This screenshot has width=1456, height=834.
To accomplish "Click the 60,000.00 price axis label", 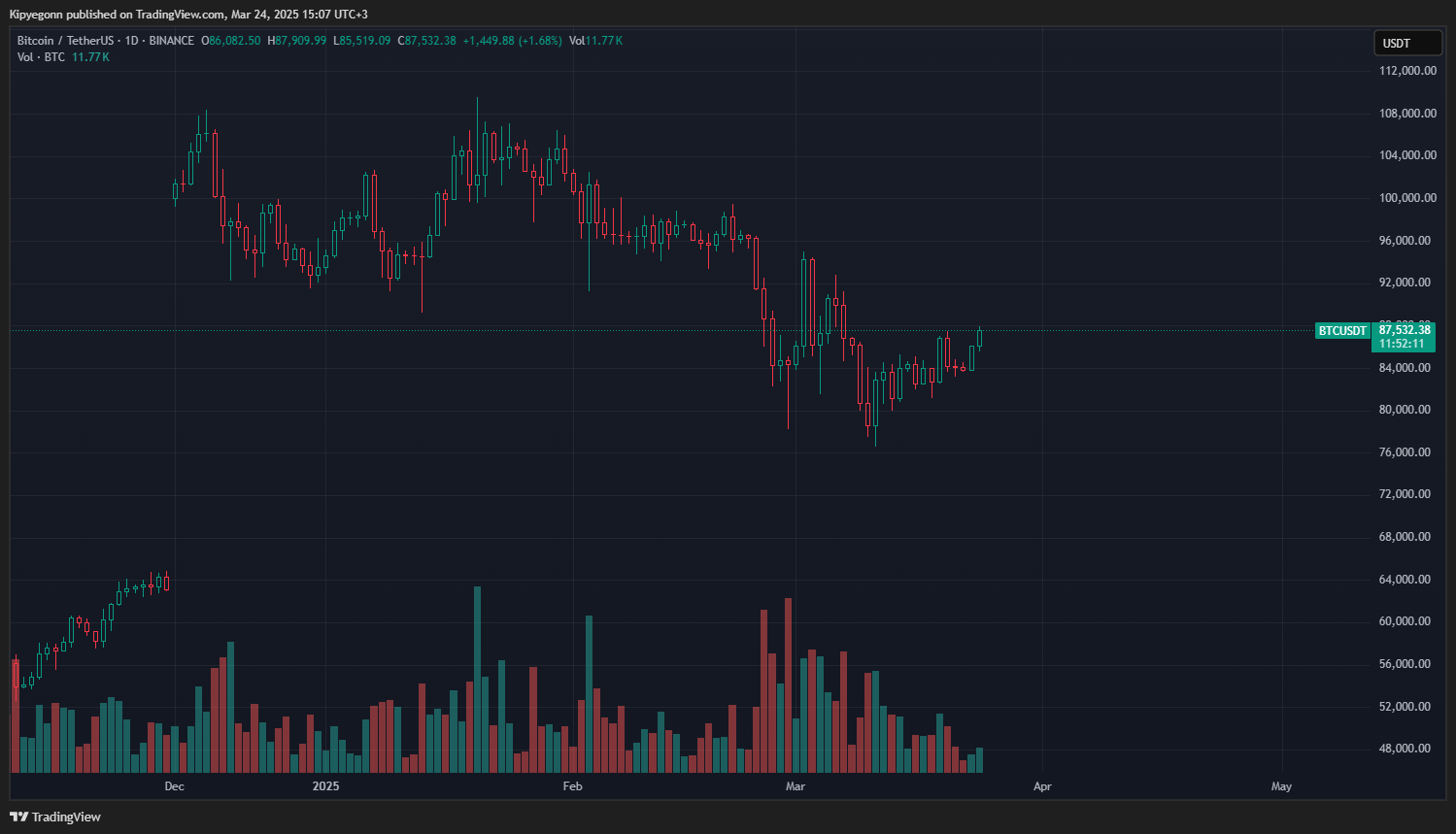I will [x=1405, y=621].
